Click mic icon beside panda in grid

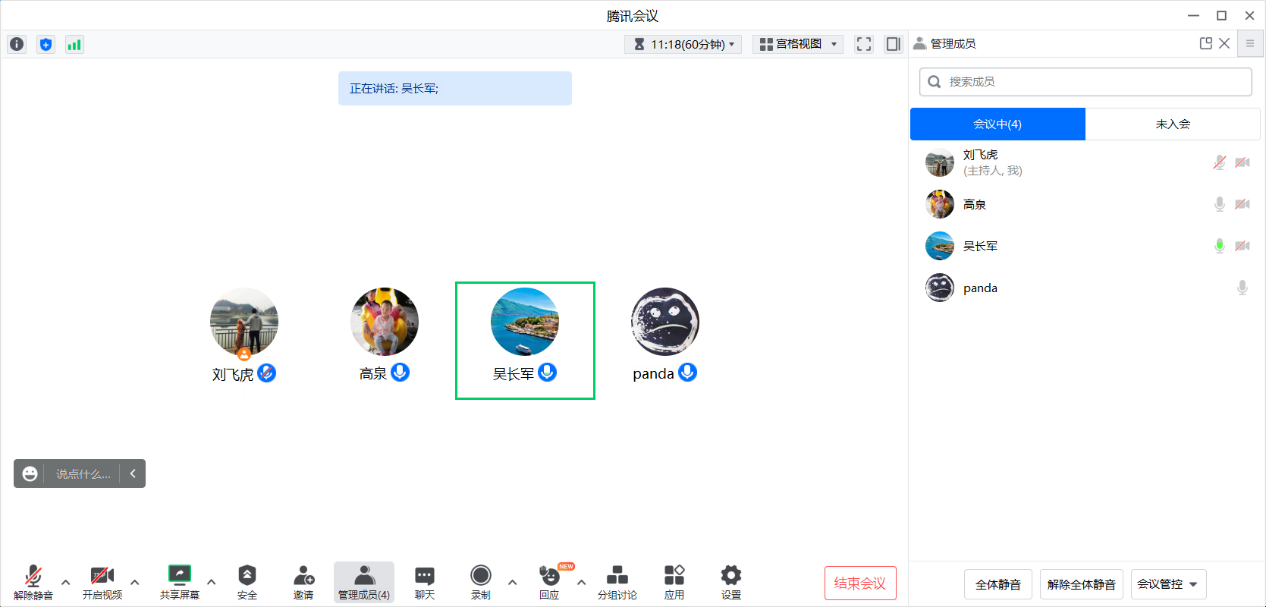[687, 373]
